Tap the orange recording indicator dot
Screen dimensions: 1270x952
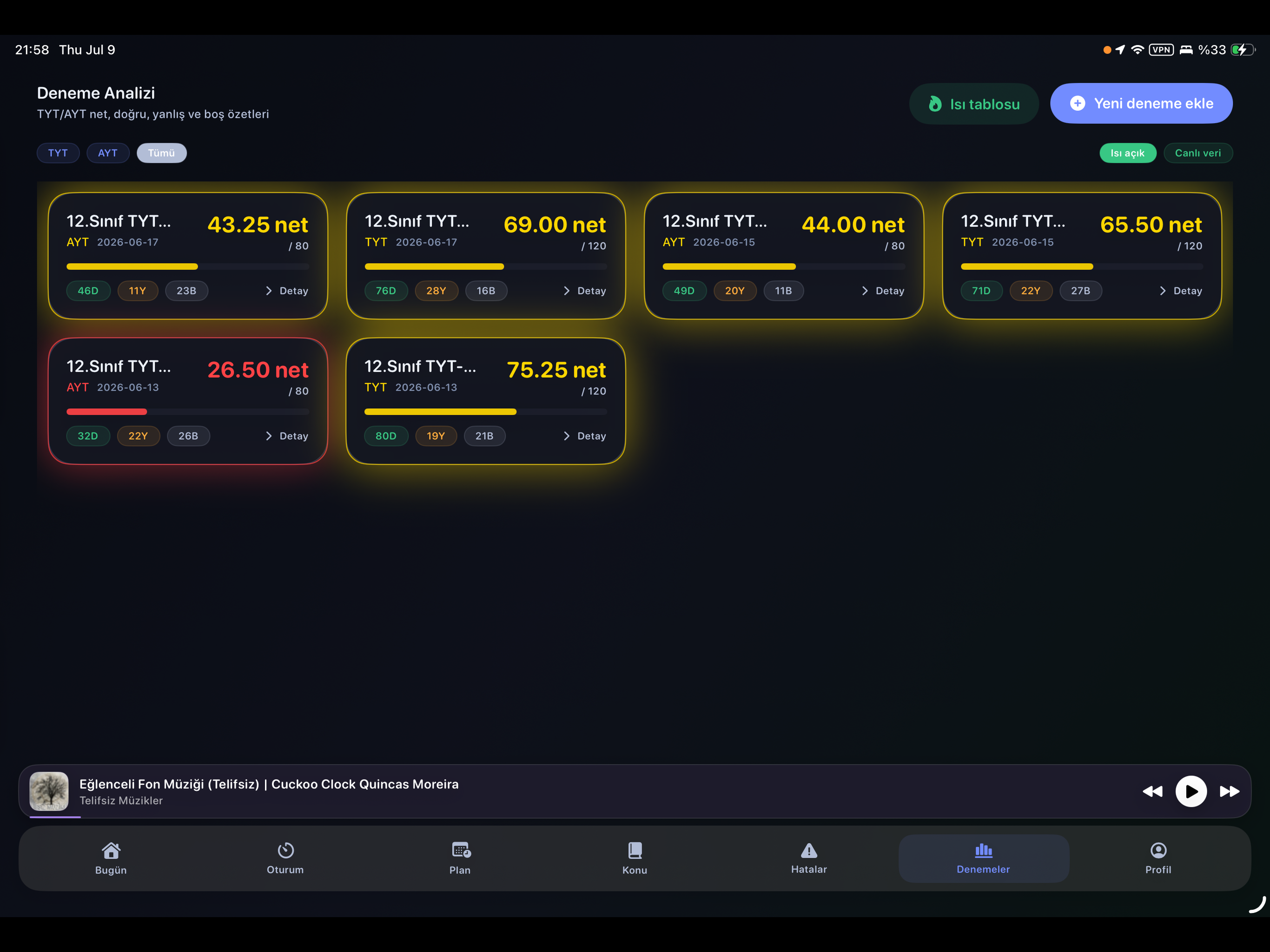pyautogui.click(x=1107, y=50)
